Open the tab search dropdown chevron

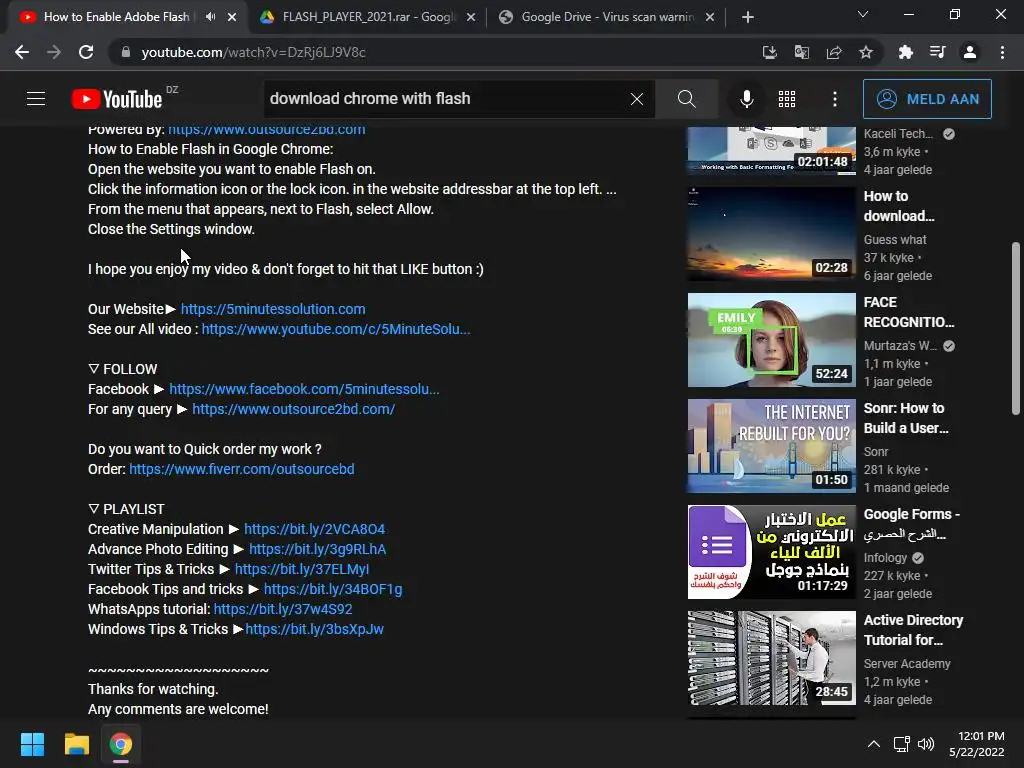pyautogui.click(x=863, y=14)
